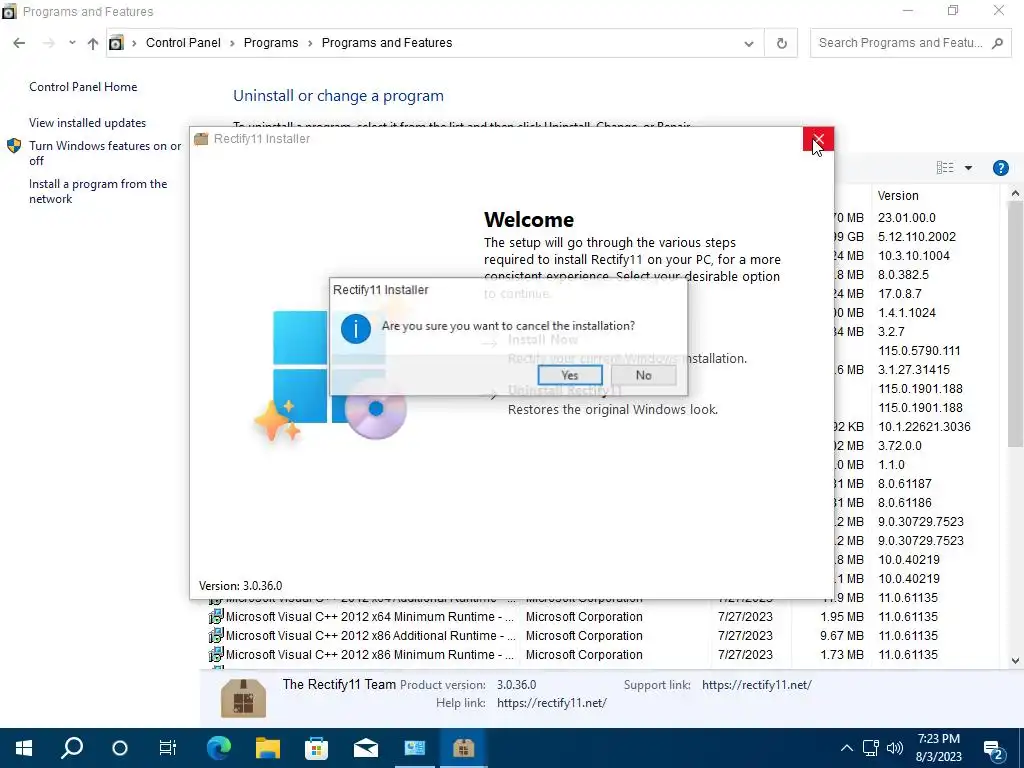The width and height of the screenshot is (1024, 768).
Task: Go up one folder level
Action: pos(93,43)
